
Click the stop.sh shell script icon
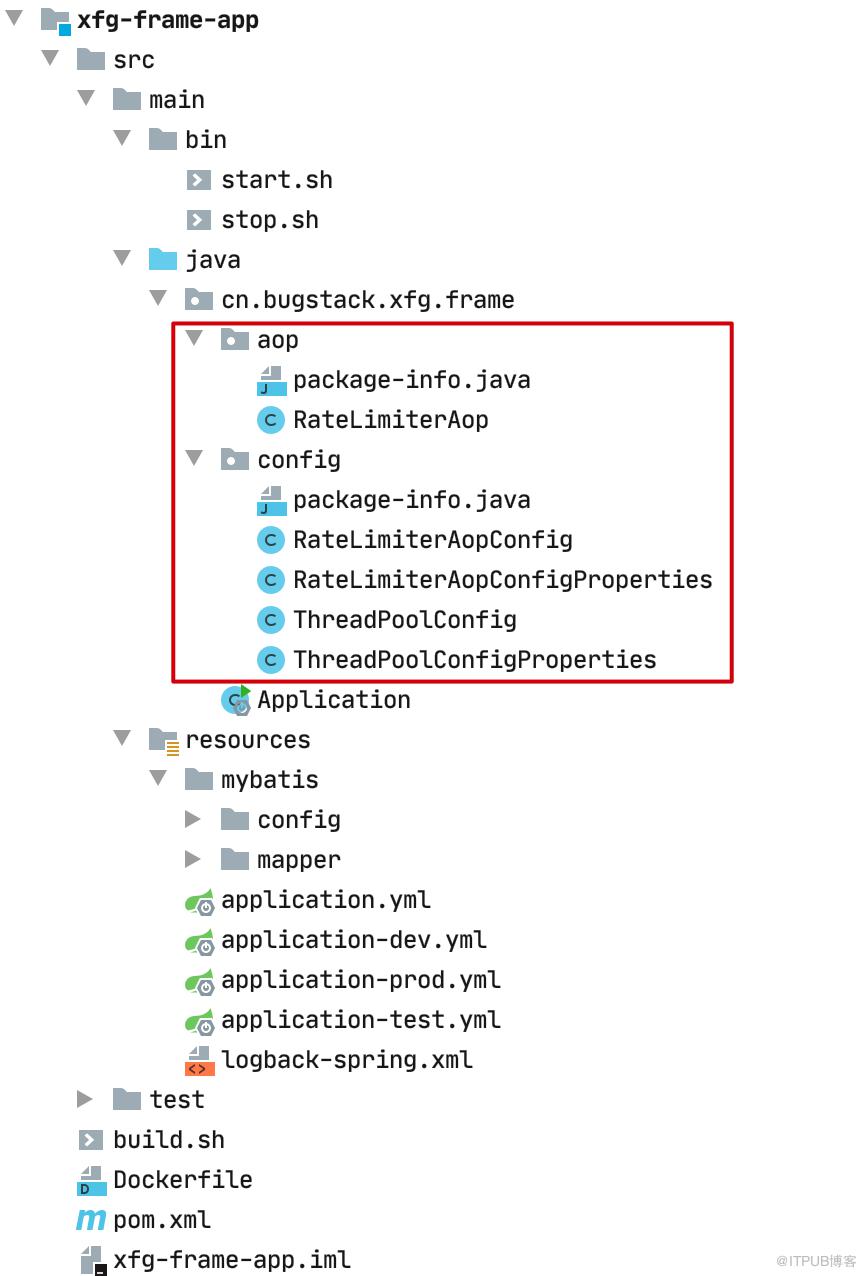[199, 220]
